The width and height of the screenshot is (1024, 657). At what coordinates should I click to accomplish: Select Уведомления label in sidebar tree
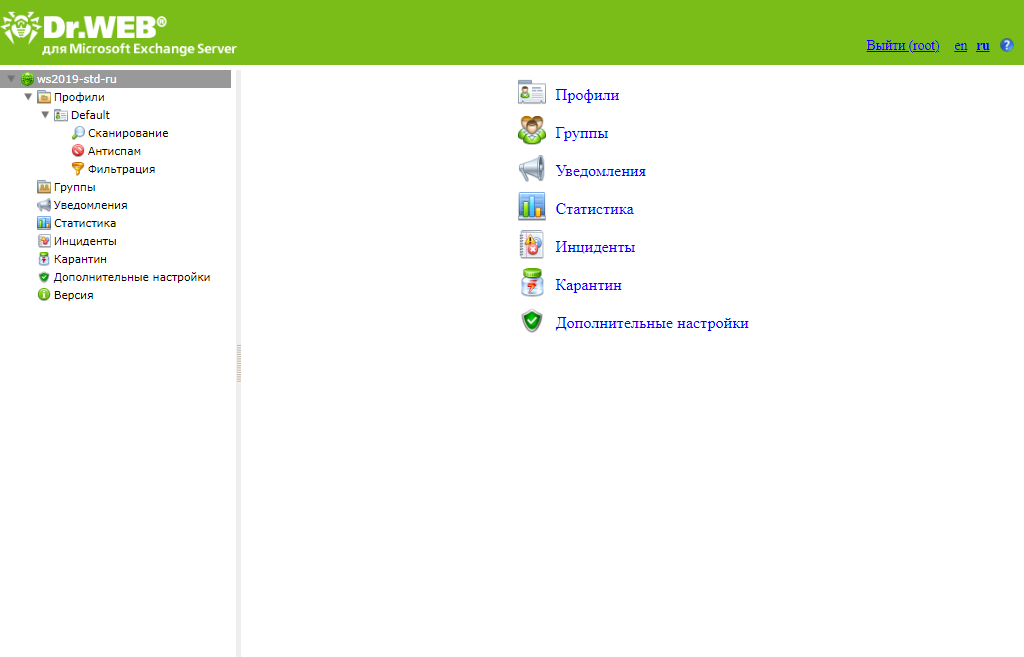[x=90, y=205]
